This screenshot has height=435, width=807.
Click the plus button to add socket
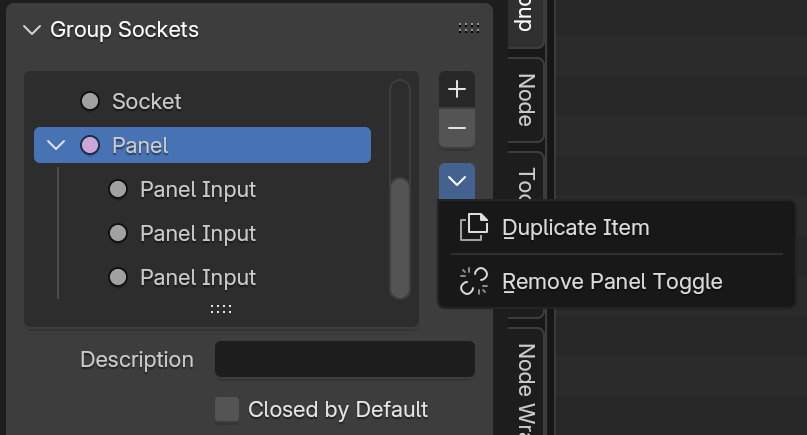click(x=457, y=89)
